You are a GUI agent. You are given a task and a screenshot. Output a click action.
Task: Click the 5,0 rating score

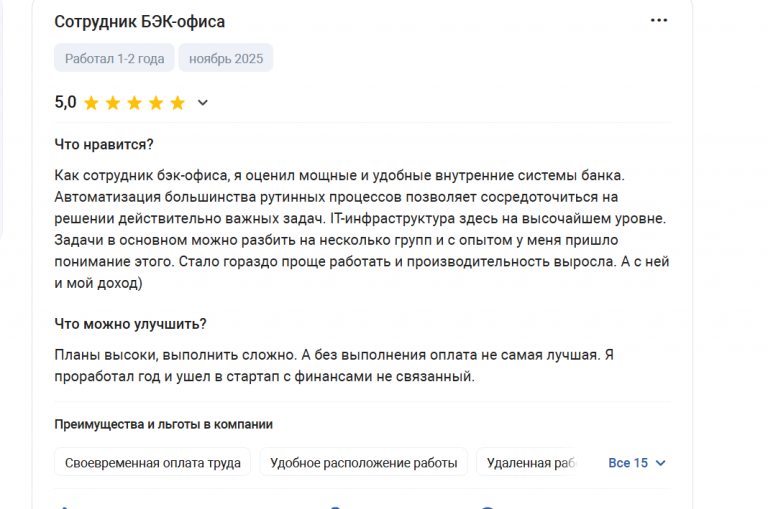65,102
